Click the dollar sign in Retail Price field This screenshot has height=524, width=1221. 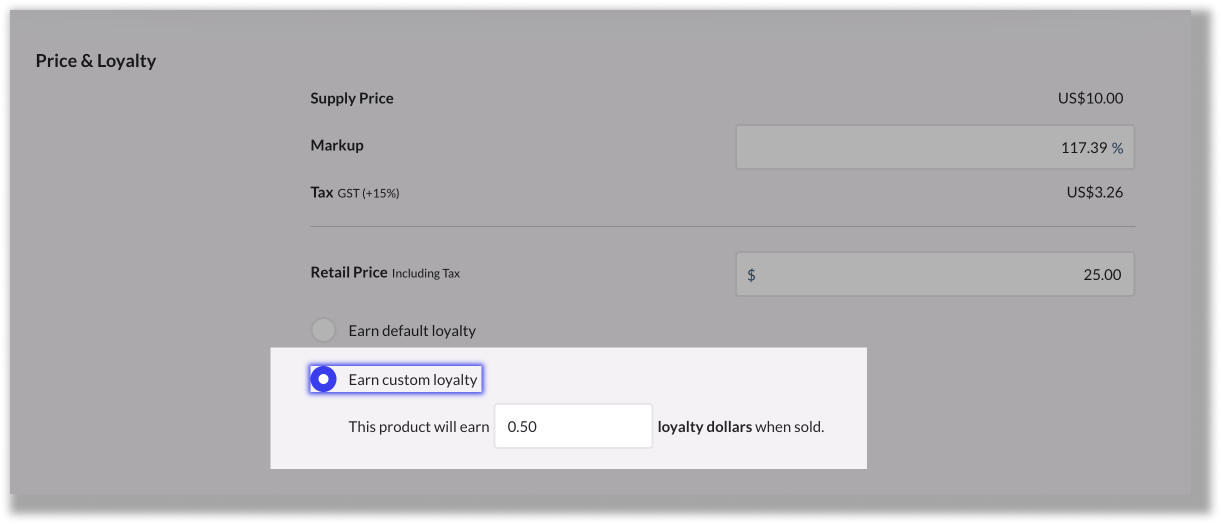(752, 275)
